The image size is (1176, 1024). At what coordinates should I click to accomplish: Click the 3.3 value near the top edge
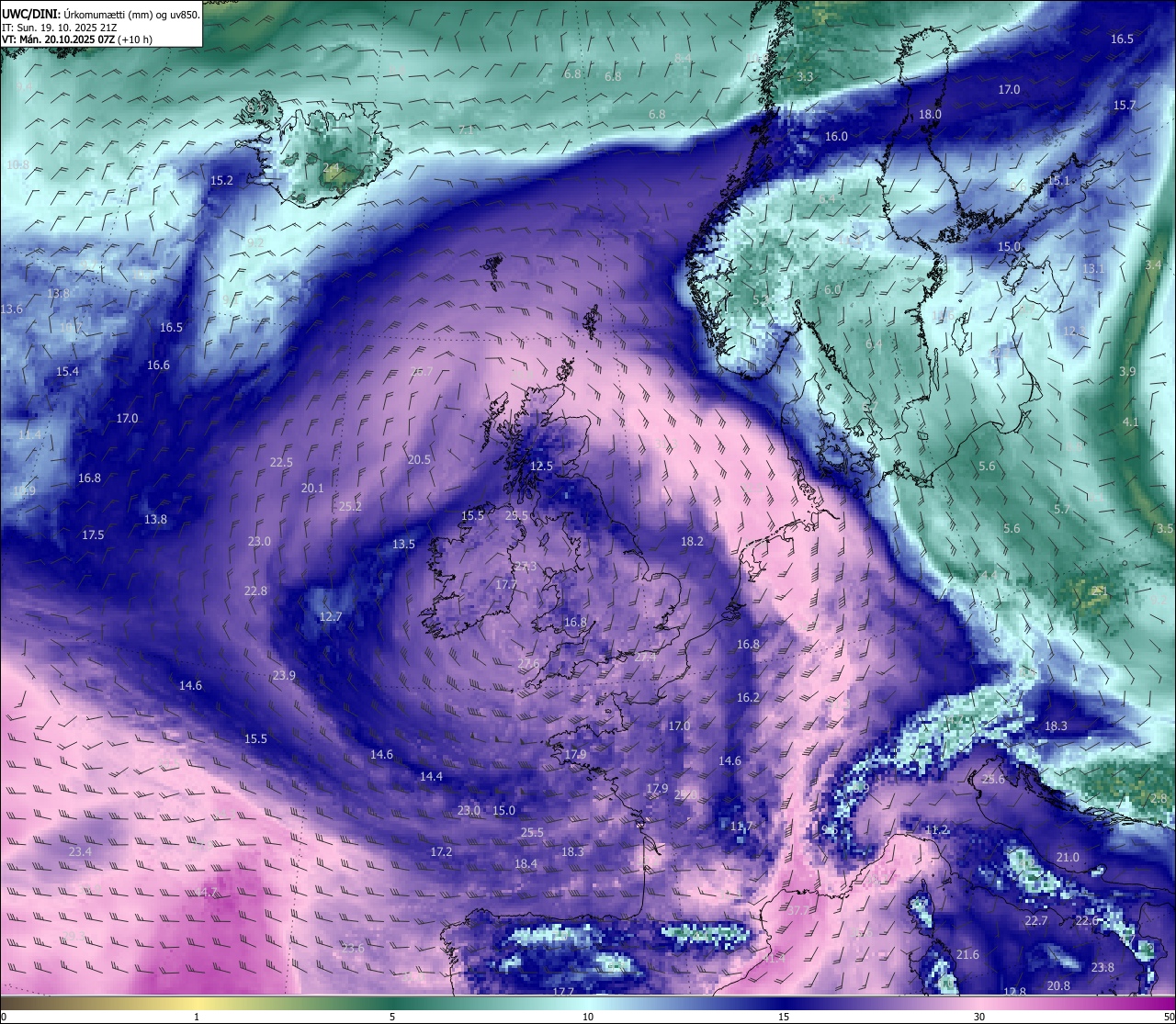[x=806, y=77]
